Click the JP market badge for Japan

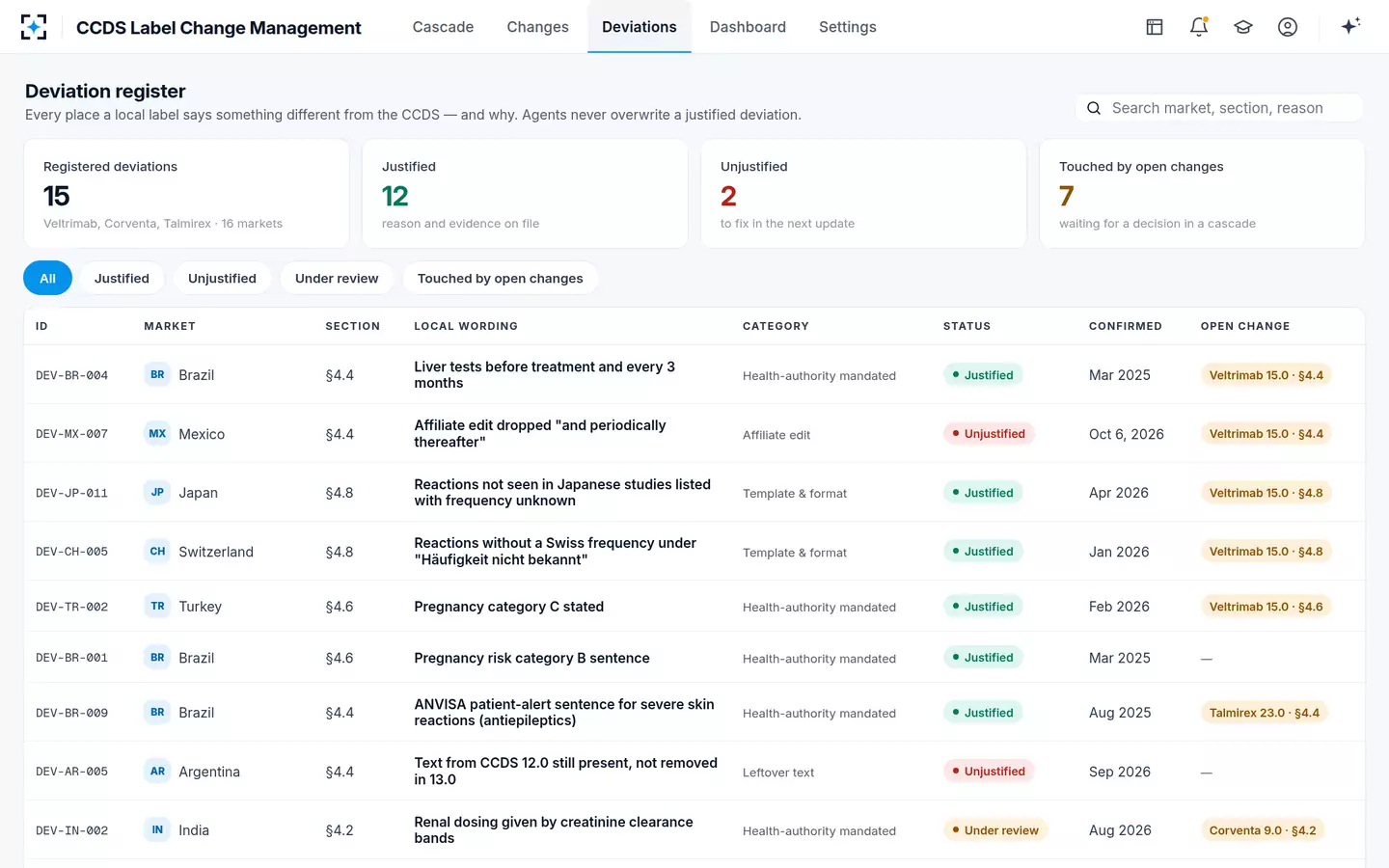tap(157, 493)
